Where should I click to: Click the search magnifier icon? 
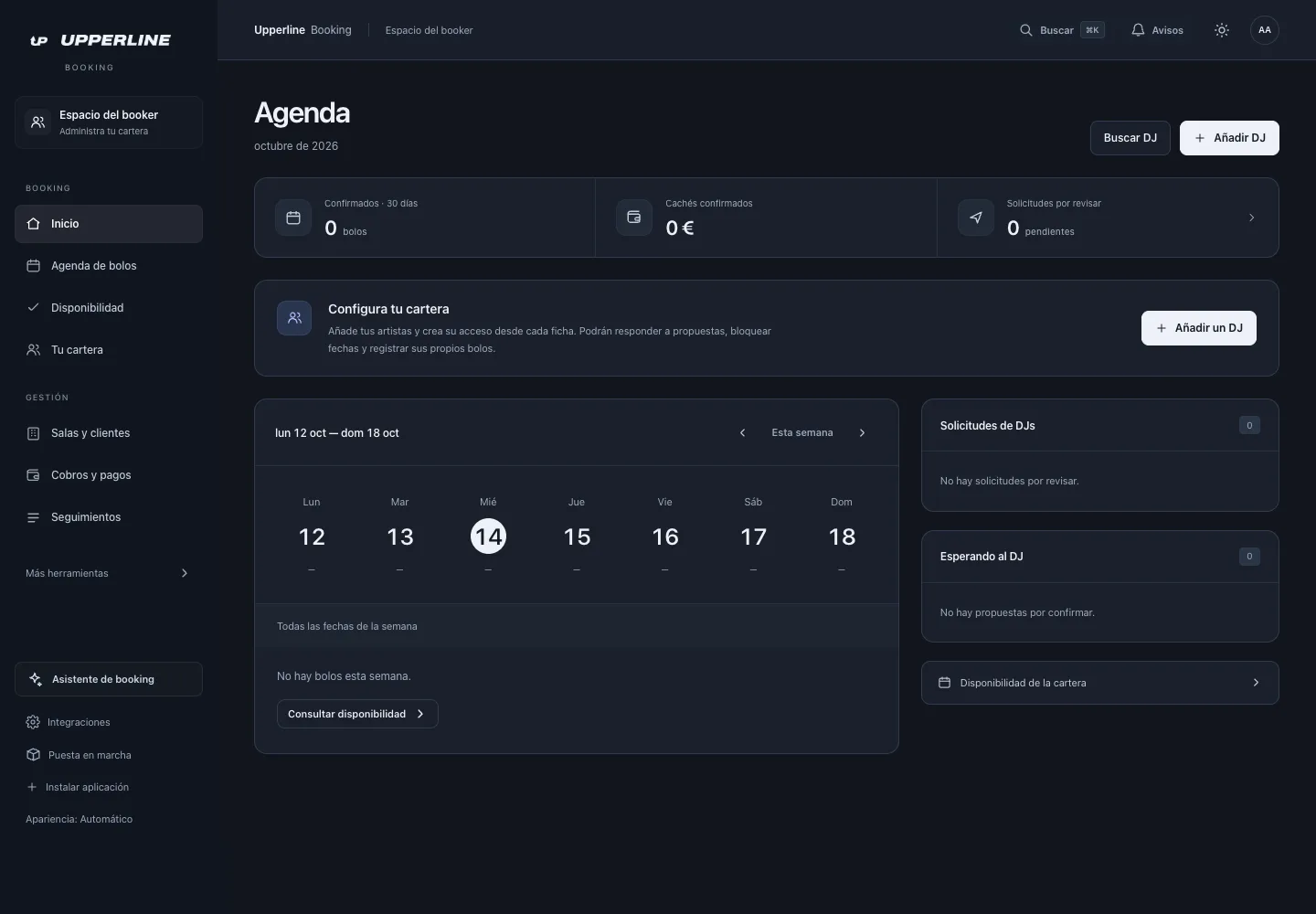(1026, 30)
